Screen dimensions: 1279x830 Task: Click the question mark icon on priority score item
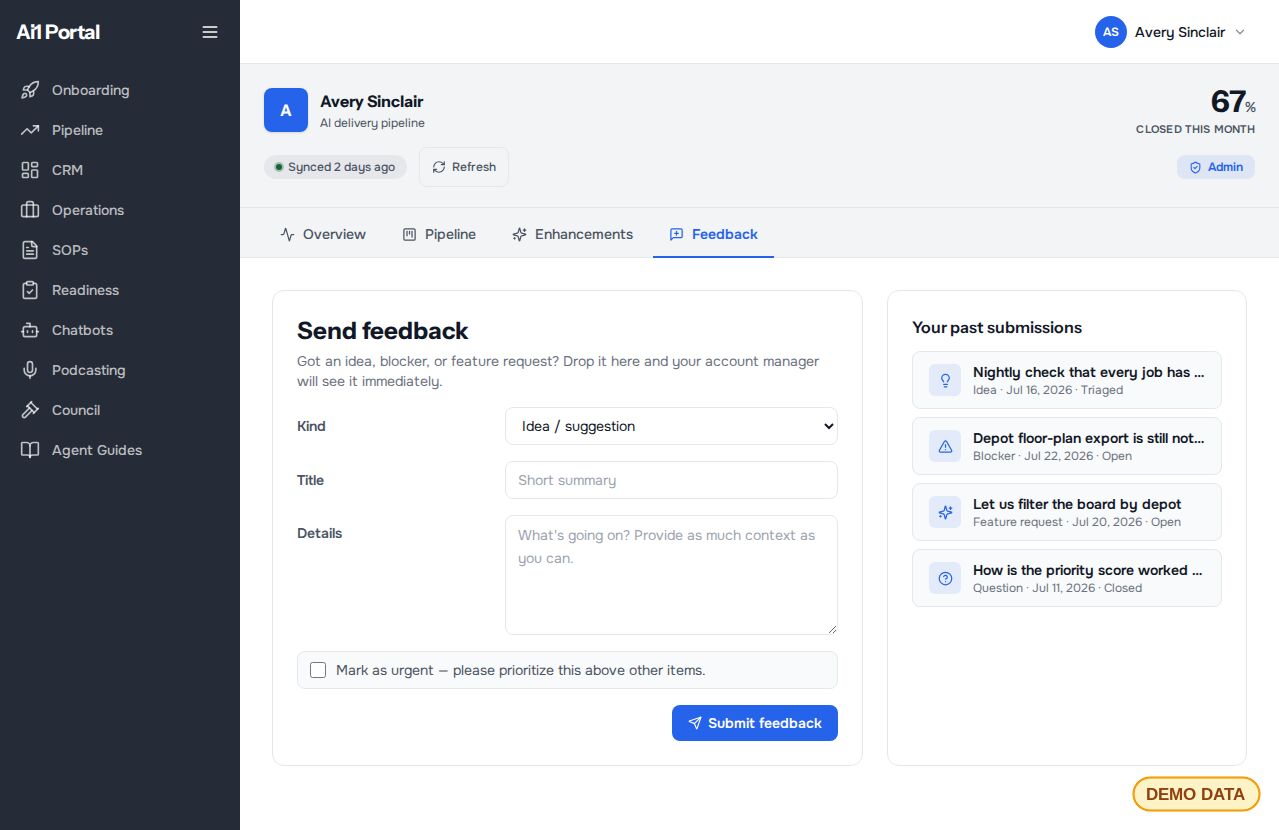[945, 578]
